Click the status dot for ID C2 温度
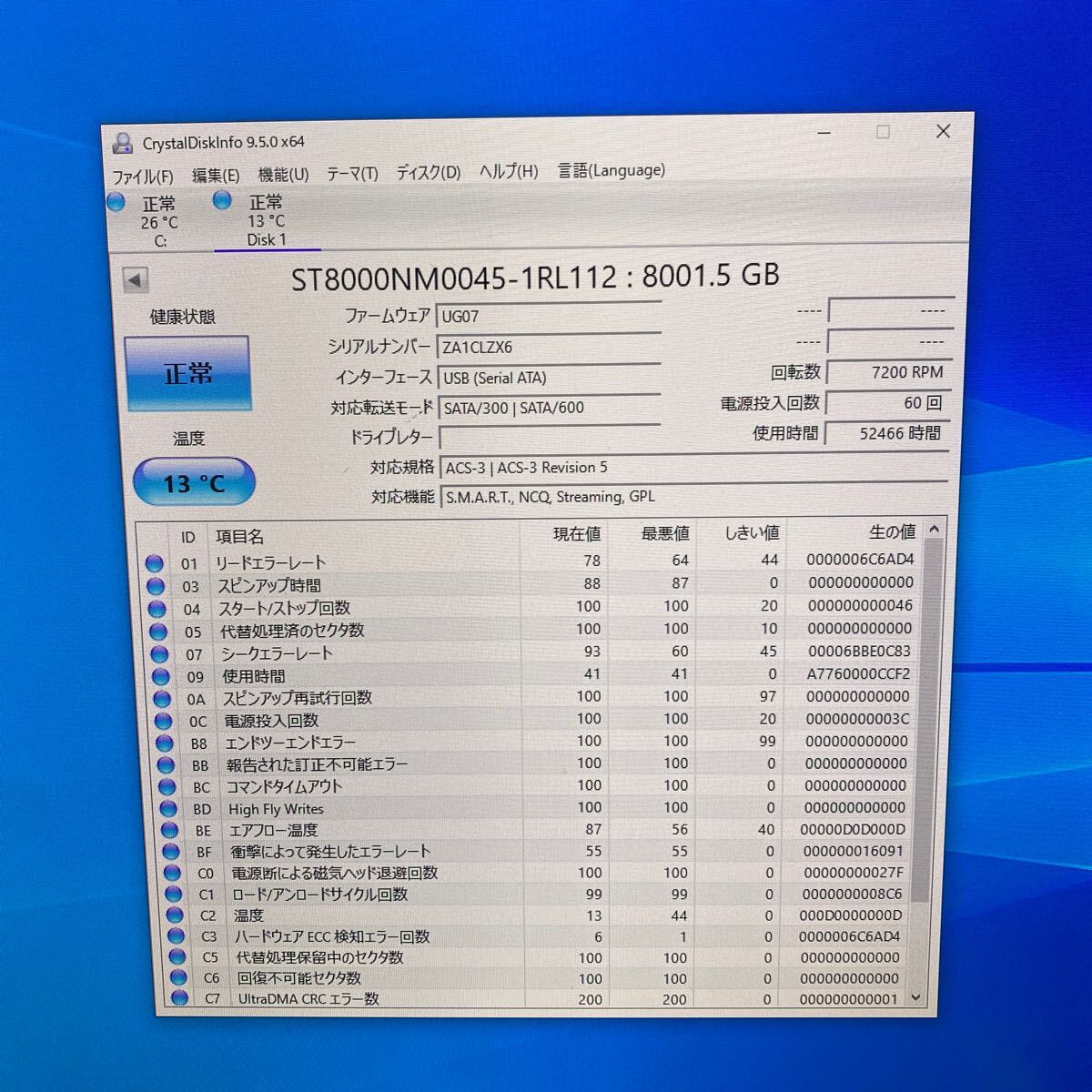1092x1092 pixels. click(x=175, y=916)
